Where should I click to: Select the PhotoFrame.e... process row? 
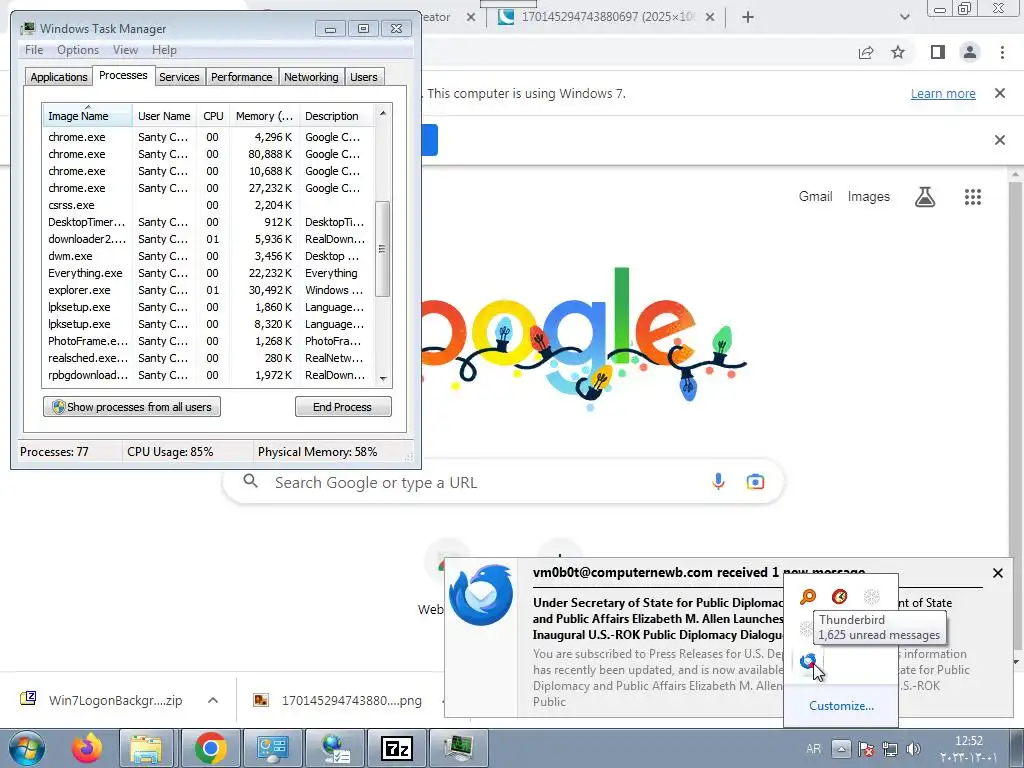point(208,341)
